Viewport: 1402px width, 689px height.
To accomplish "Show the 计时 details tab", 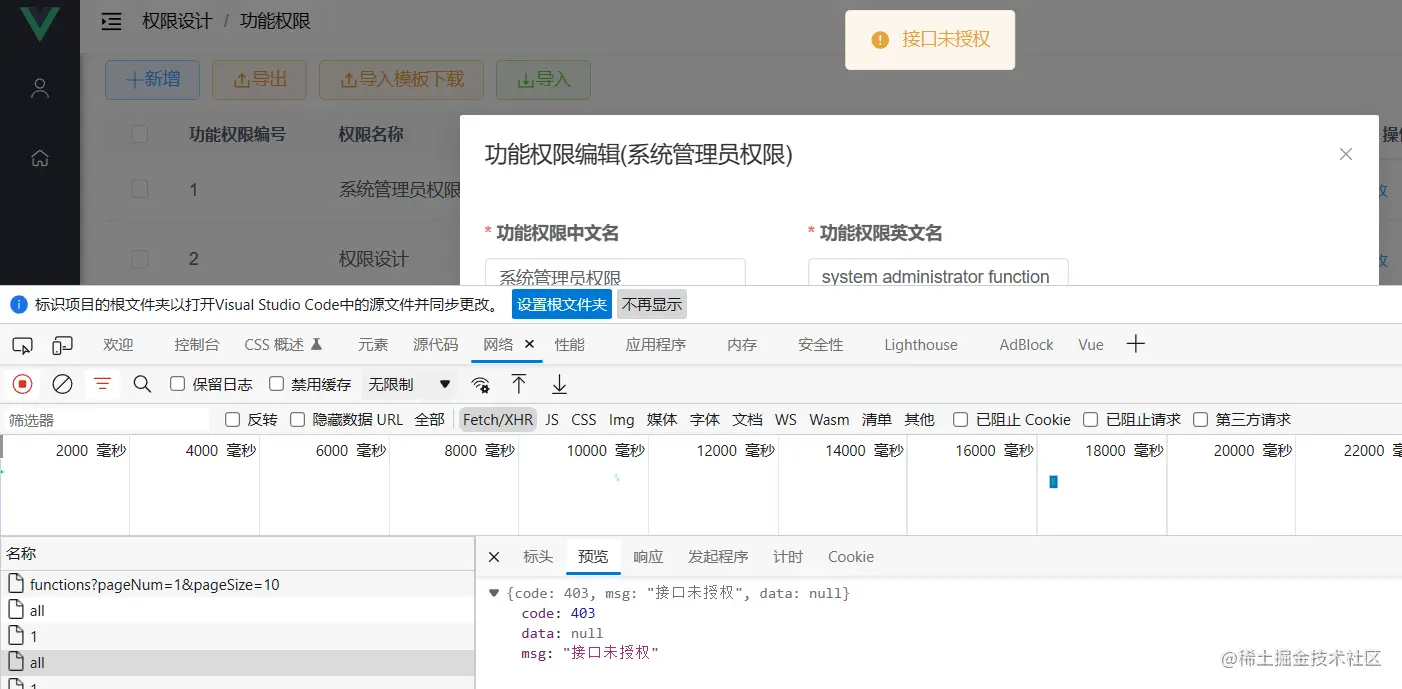I will (x=788, y=557).
